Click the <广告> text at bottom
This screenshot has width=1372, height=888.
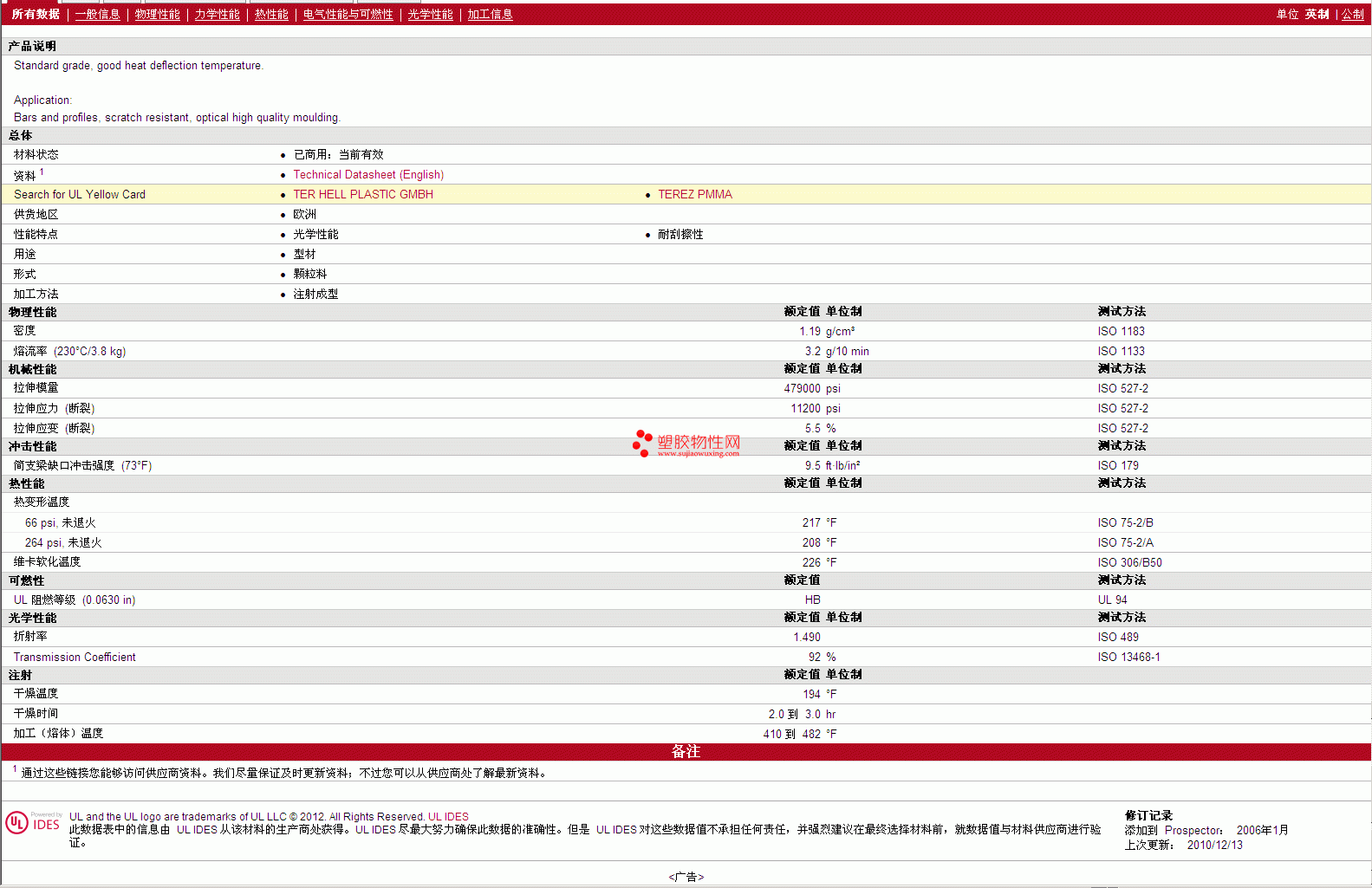tap(686, 877)
